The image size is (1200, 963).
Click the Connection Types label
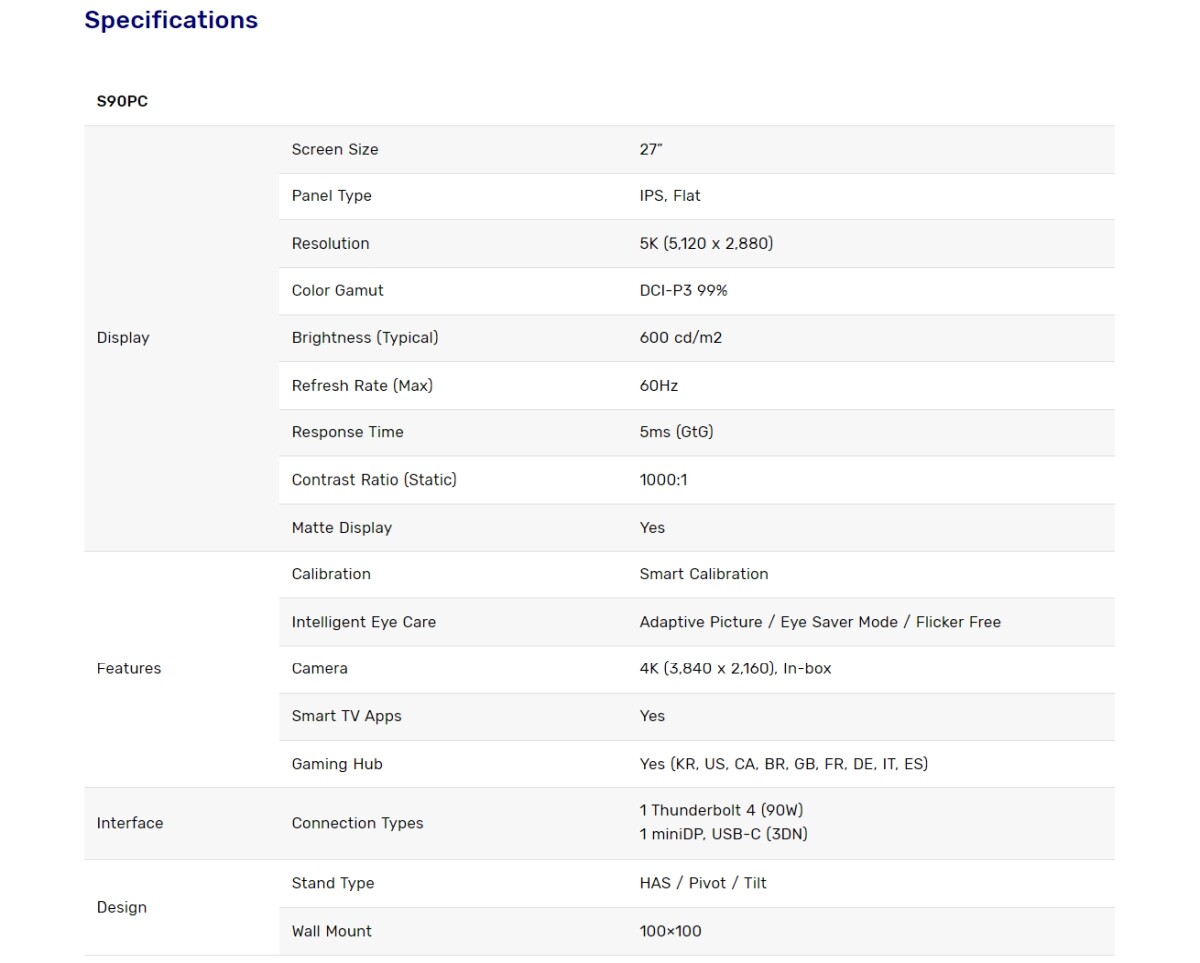[x=358, y=823]
